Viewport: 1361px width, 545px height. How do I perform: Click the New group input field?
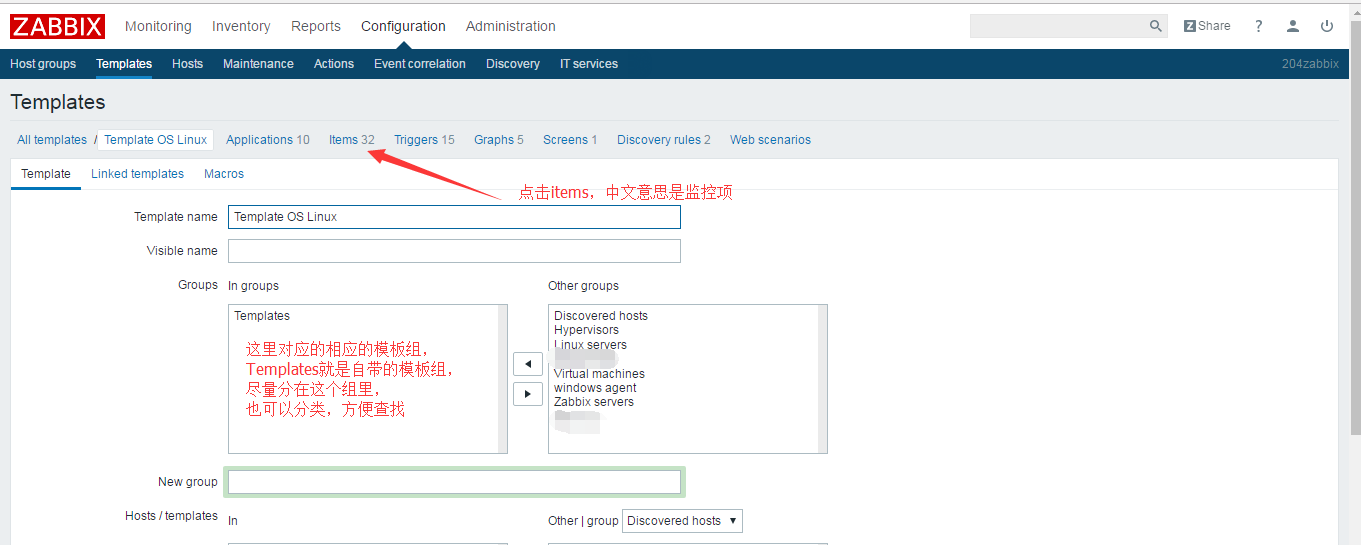click(x=454, y=482)
